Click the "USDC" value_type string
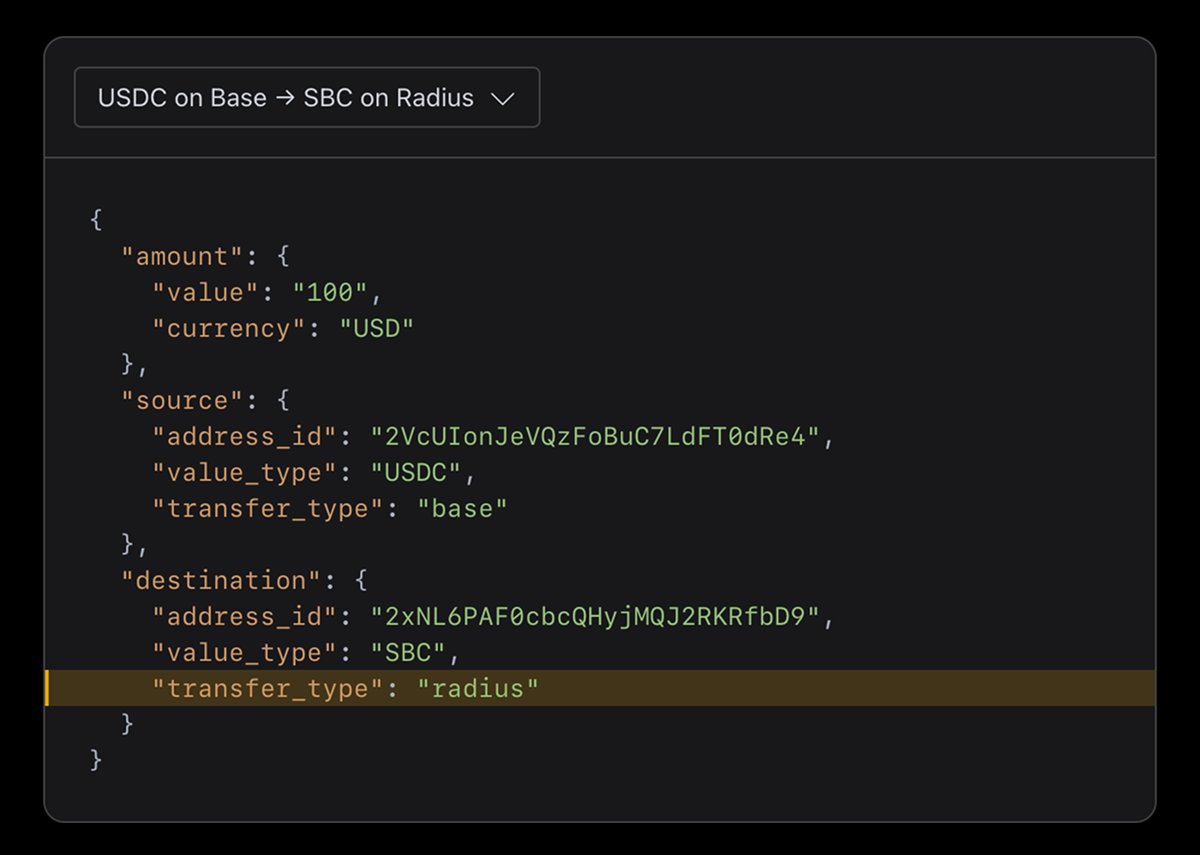Viewport: 1200px width, 855px height. [414, 472]
